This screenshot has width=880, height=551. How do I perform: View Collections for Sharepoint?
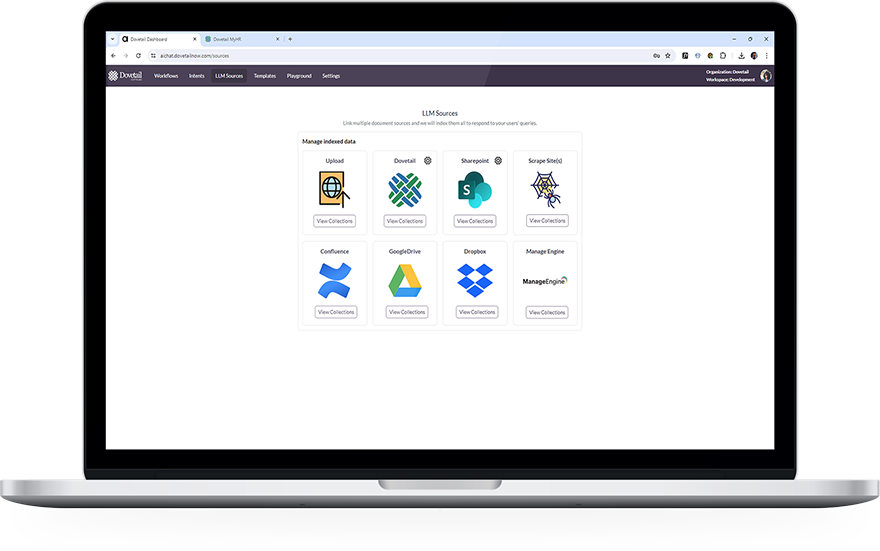(x=475, y=221)
